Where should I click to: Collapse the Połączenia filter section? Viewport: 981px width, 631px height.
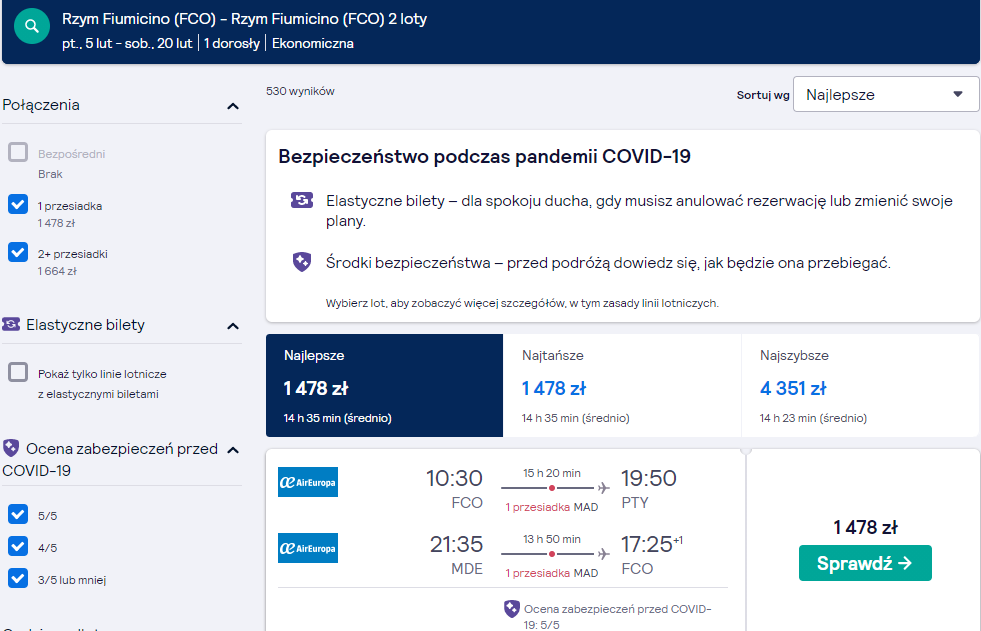click(x=233, y=106)
